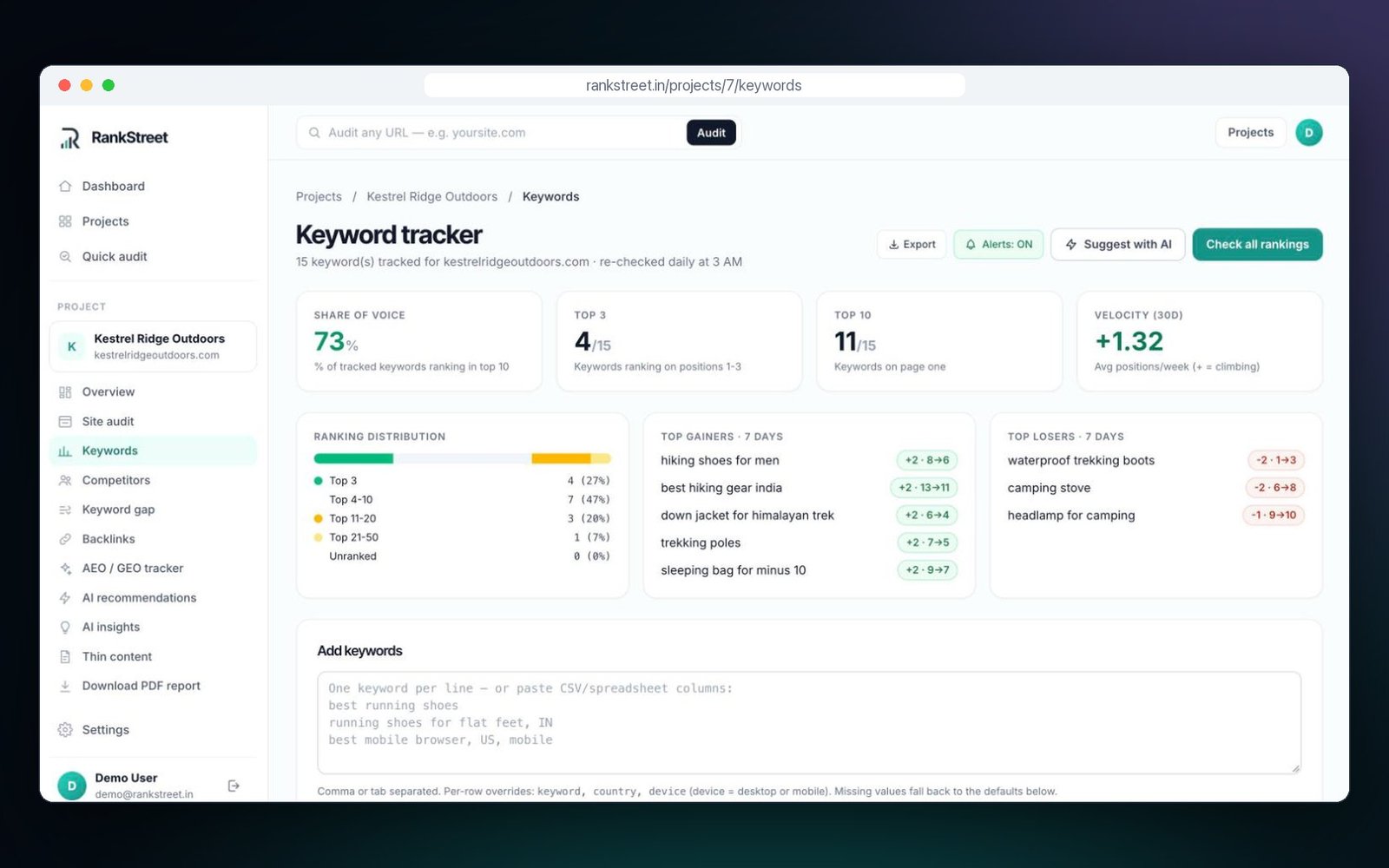
Task: Click the Site audit sidebar icon
Action: (65, 422)
